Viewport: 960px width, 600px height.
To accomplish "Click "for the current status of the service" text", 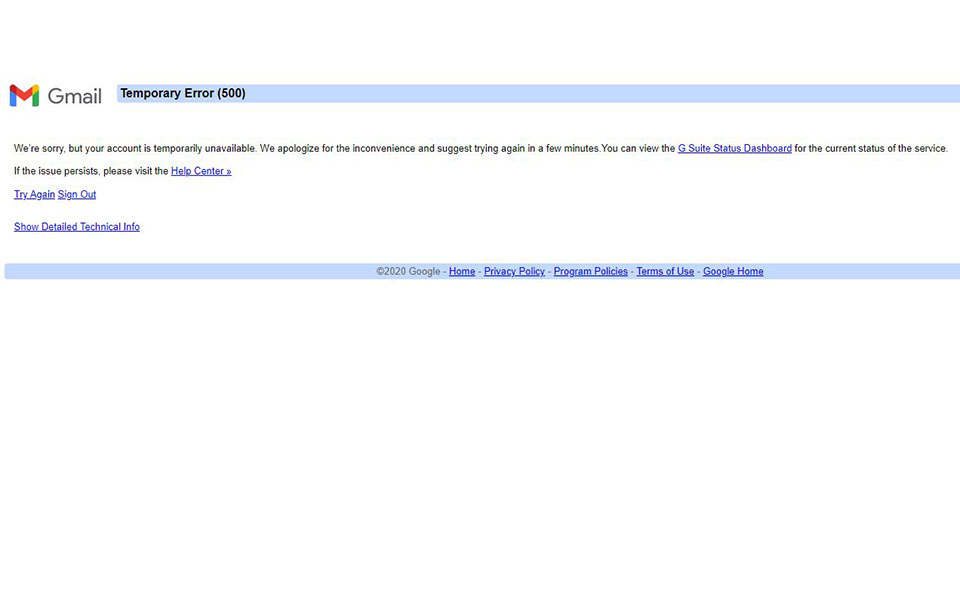I will (870, 149).
